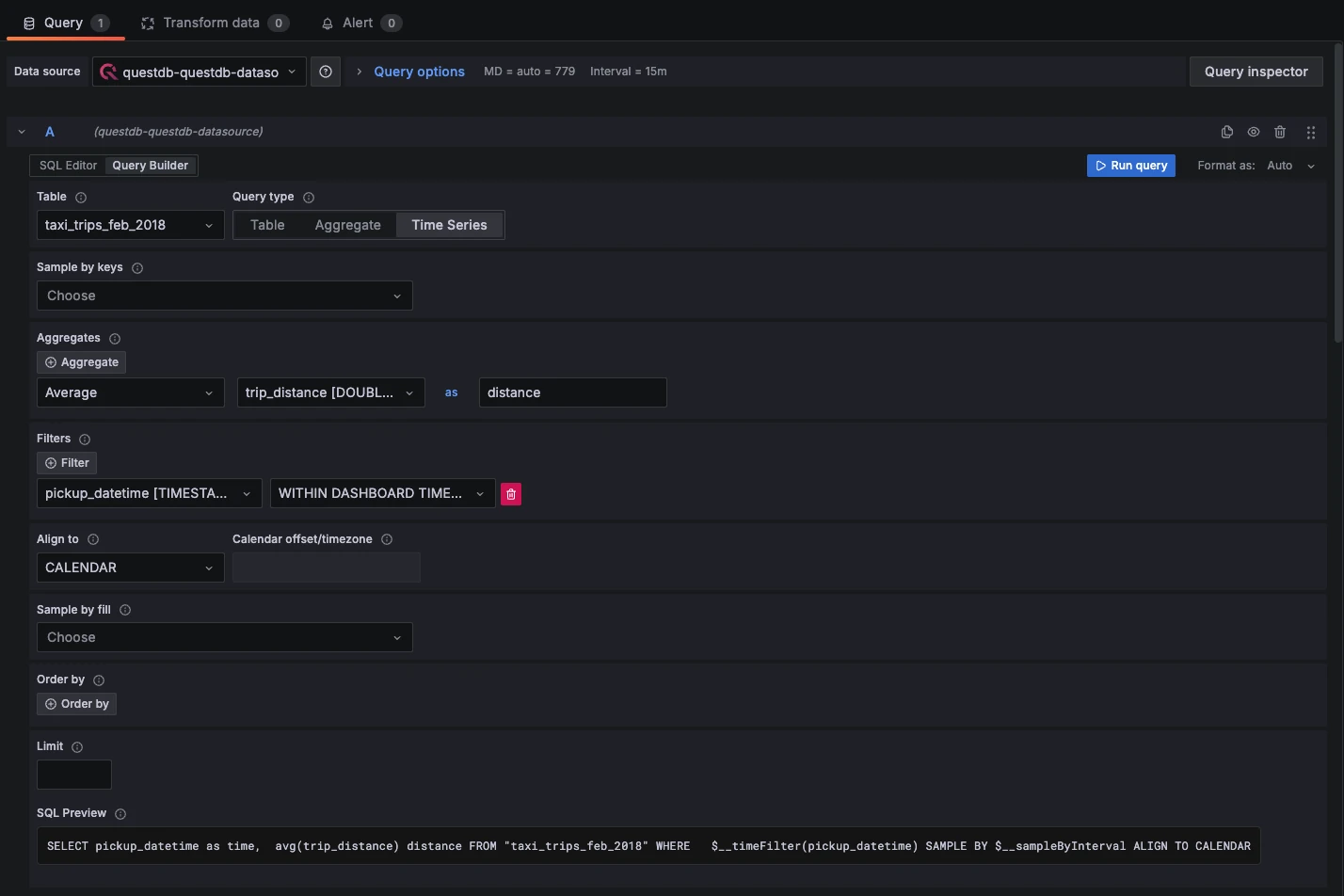Open the Query inspector
The width and height of the screenshot is (1344, 896).
pyautogui.click(x=1256, y=72)
